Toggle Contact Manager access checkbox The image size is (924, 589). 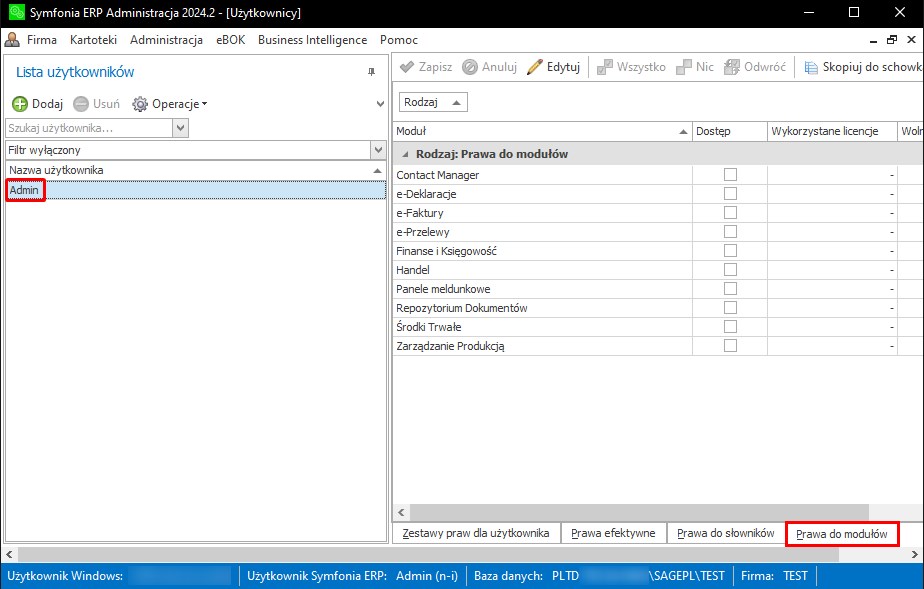tap(730, 175)
